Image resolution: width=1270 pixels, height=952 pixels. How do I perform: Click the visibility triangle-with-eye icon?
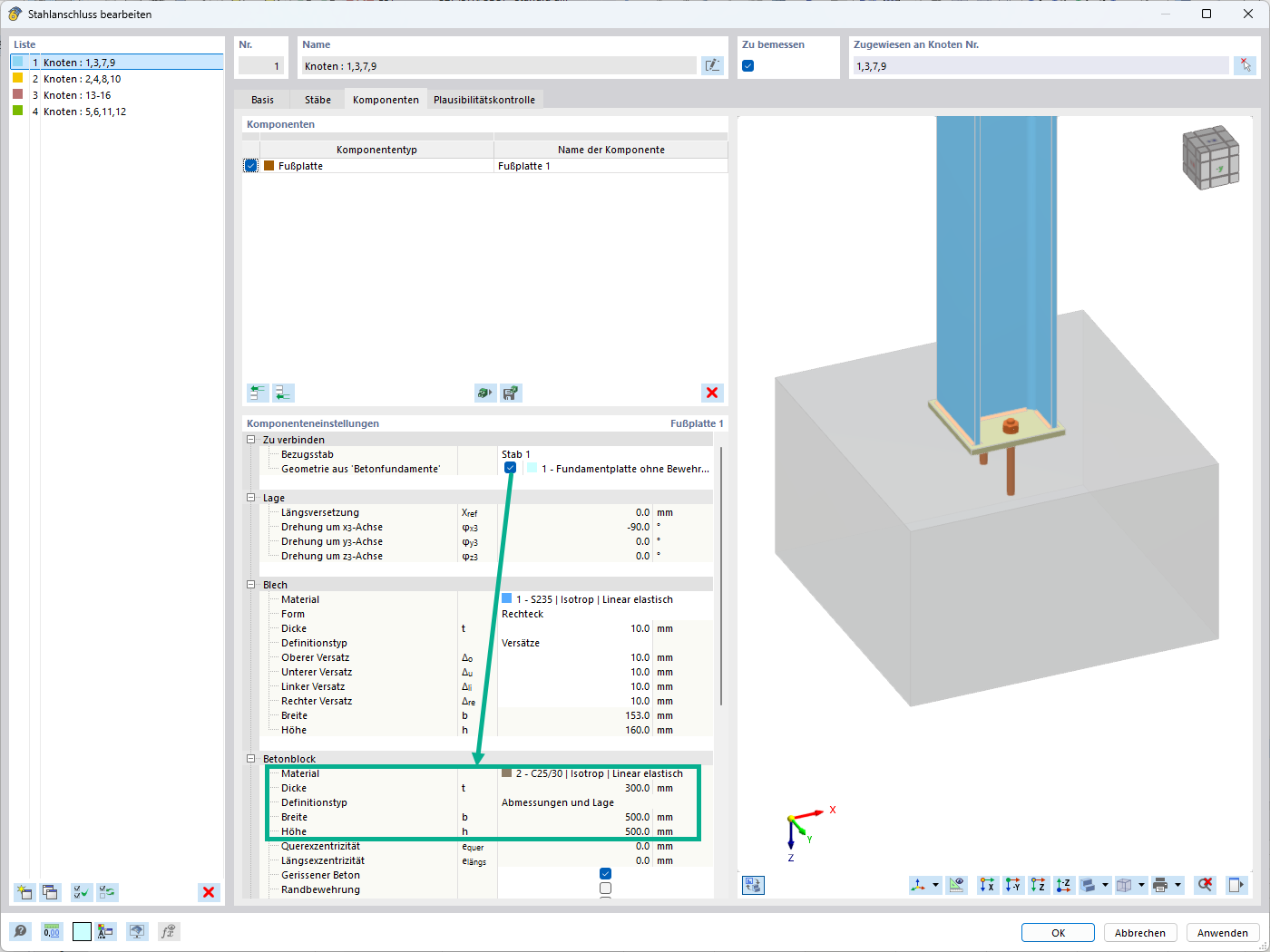click(x=956, y=885)
